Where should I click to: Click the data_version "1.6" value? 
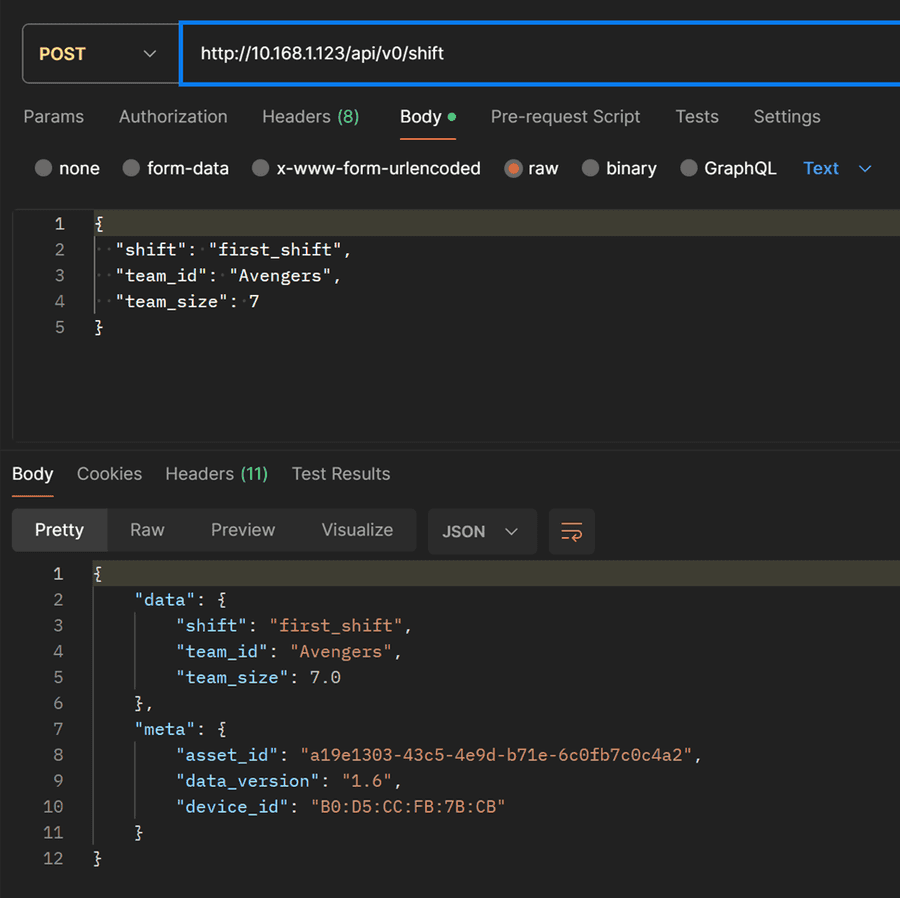tap(367, 782)
